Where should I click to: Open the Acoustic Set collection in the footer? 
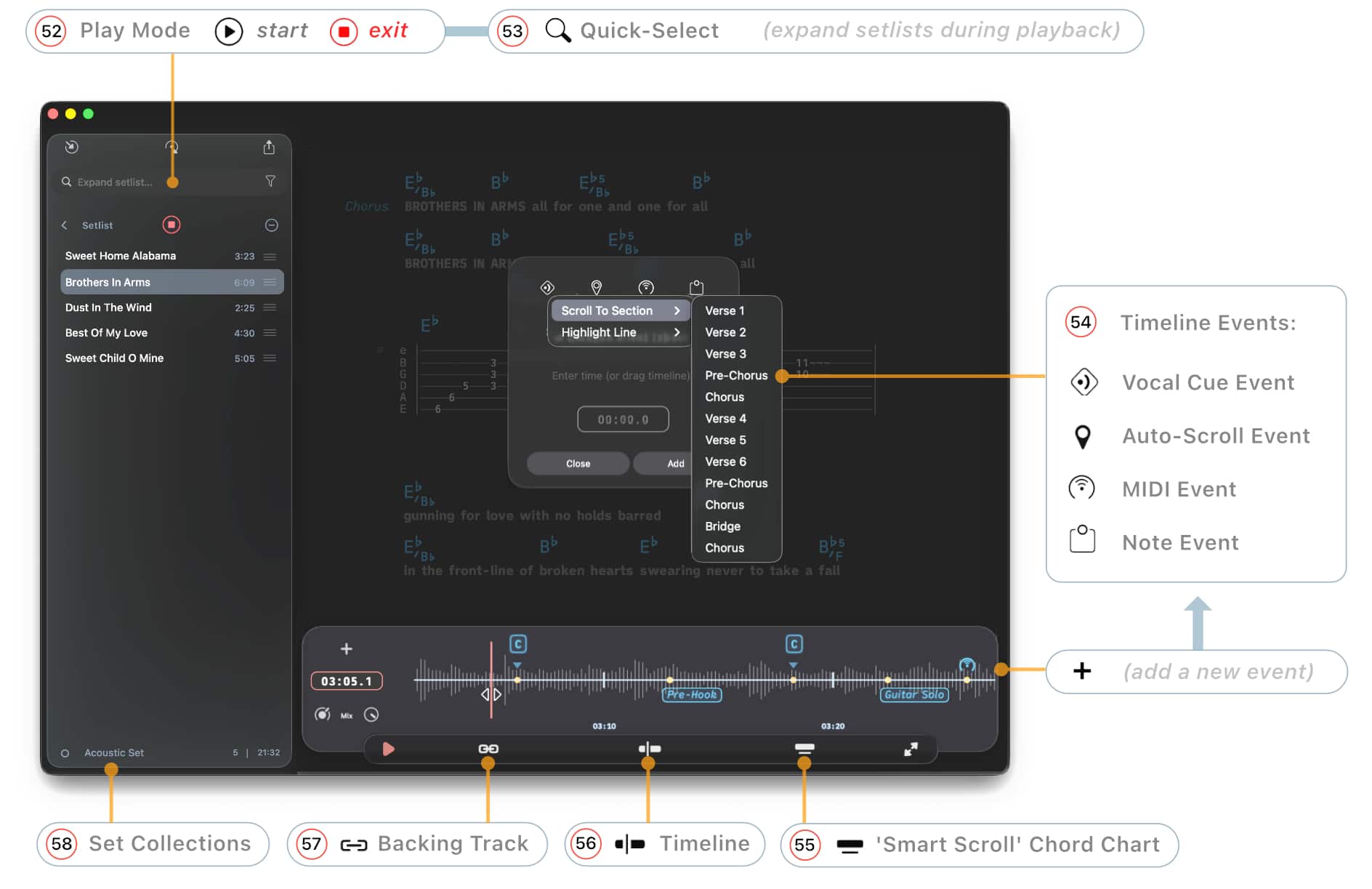tap(114, 753)
